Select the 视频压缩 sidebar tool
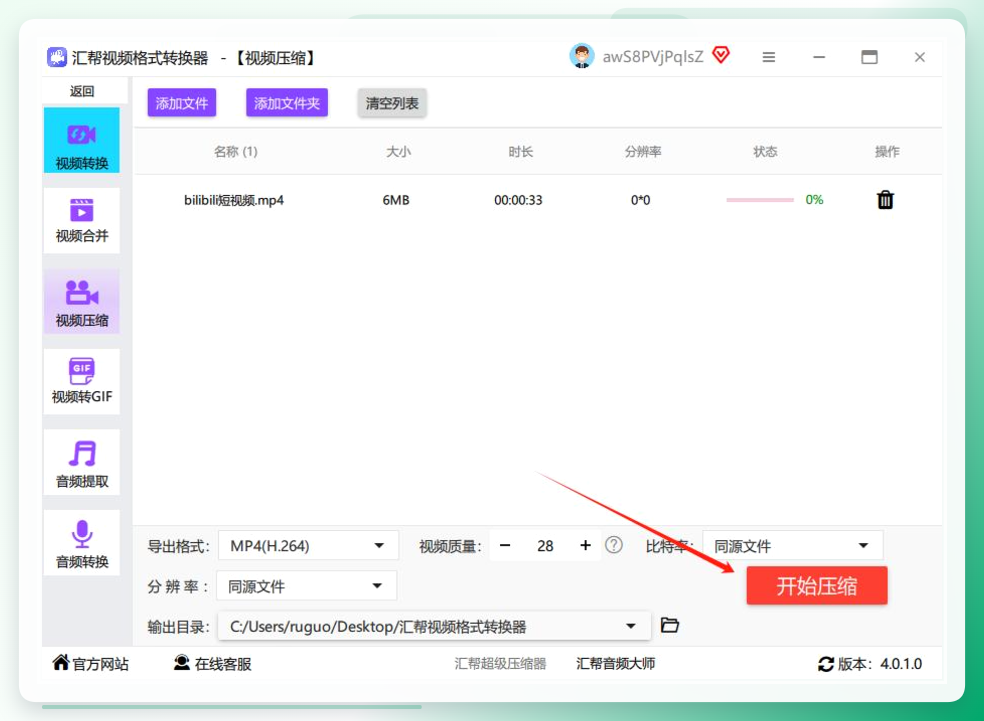The width and height of the screenshot is (984, 721). (x=82, y=302)
